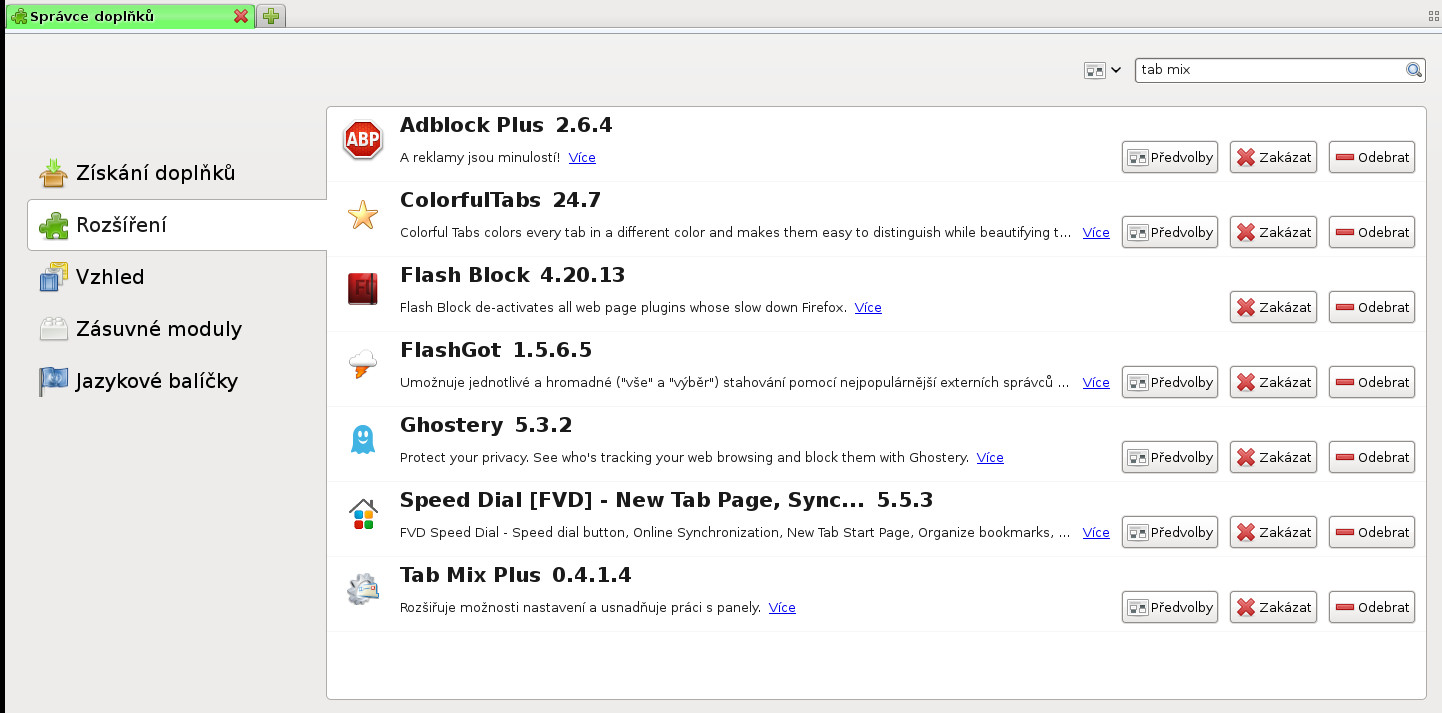Viewport: 1442px width, 713px height.
Task: Click the Jazykové balíčky flag icon
Action: coord(53,381)
